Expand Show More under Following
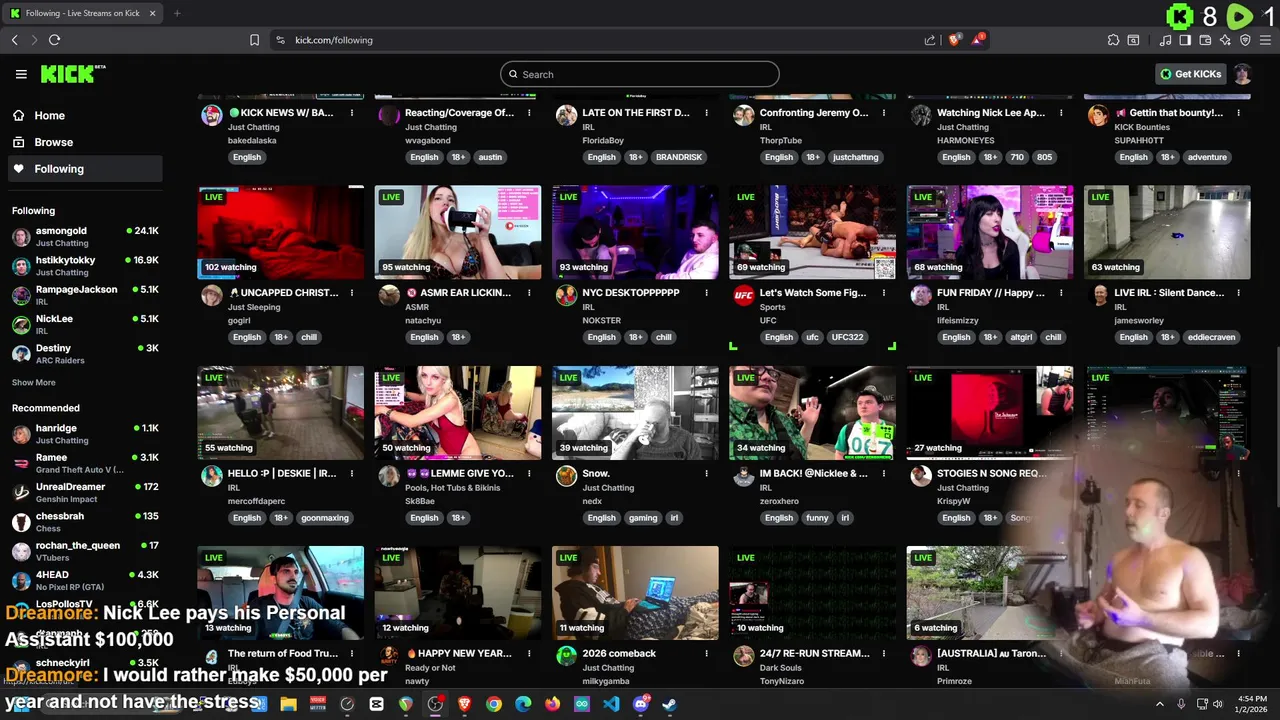 [x=33, y=382]
